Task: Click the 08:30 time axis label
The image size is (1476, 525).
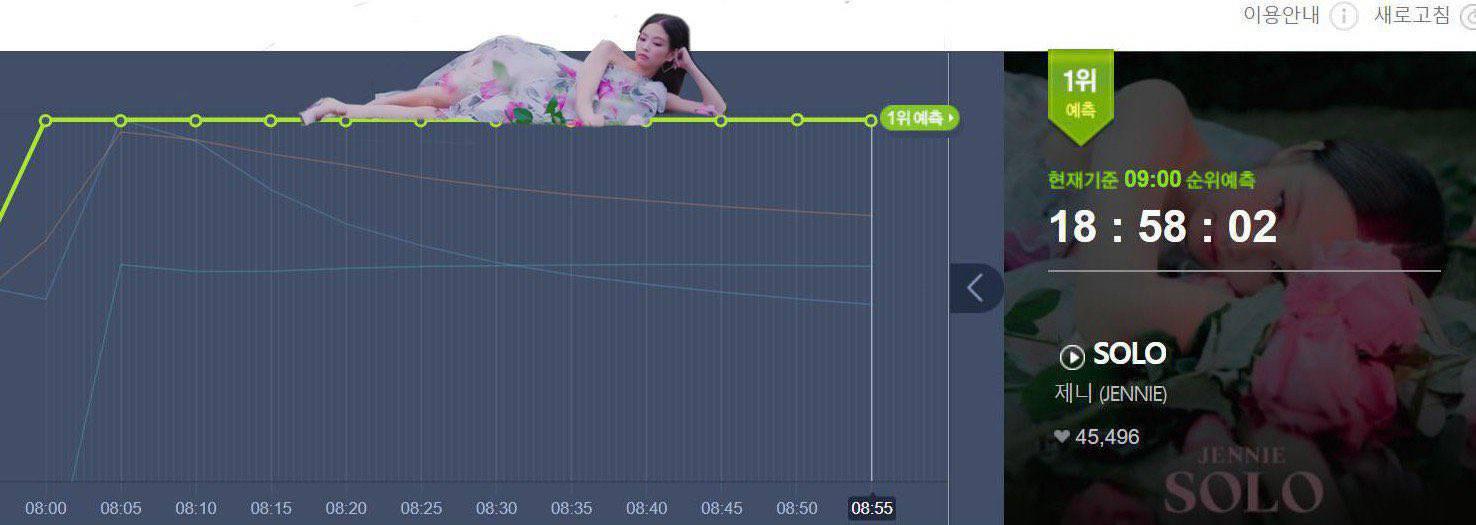Action: pyautogui.click(x=496, y=508)
